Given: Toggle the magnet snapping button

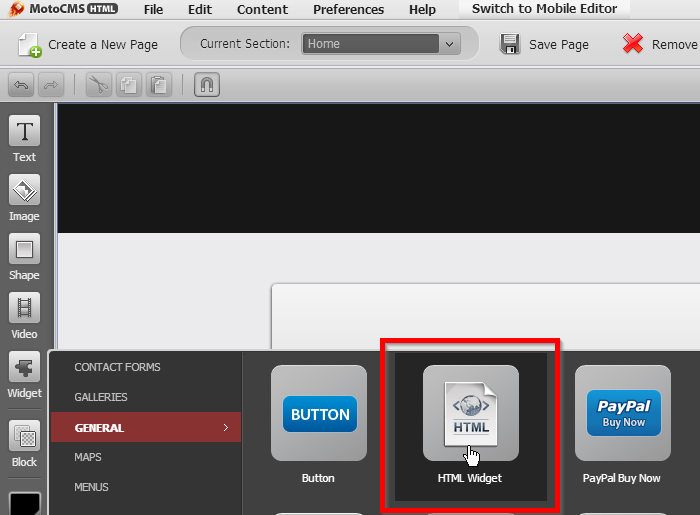Looking at the screenshot, I should point(207,84).
